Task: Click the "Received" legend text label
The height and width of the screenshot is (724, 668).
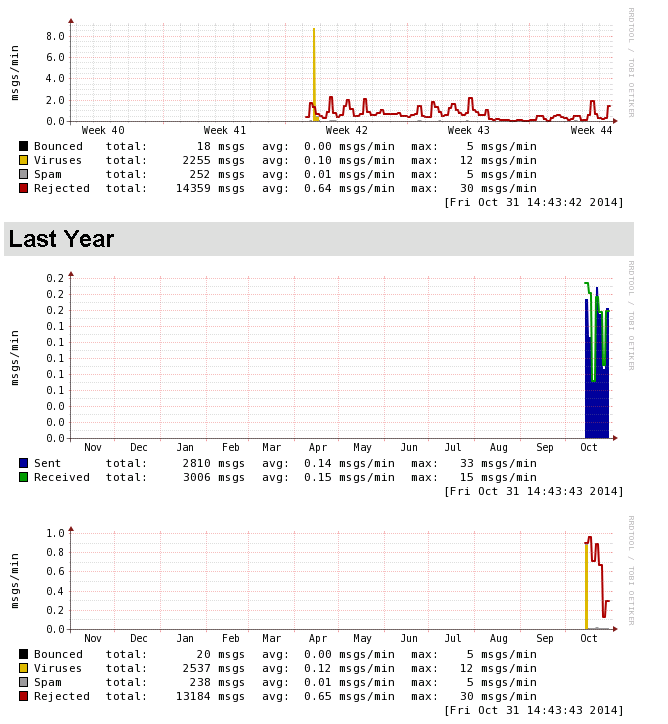Action: click(x=62, y=477)
